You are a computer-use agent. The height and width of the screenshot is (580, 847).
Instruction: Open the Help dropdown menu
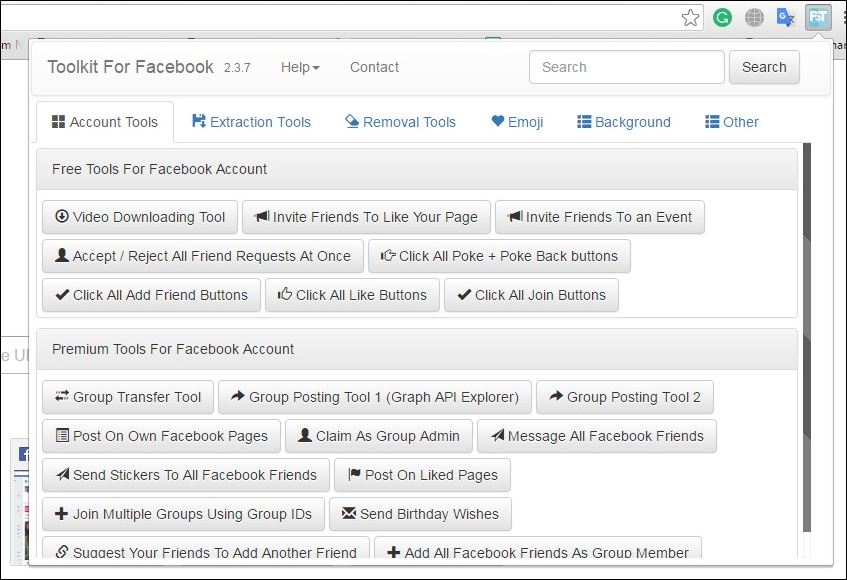click(300, 68)
